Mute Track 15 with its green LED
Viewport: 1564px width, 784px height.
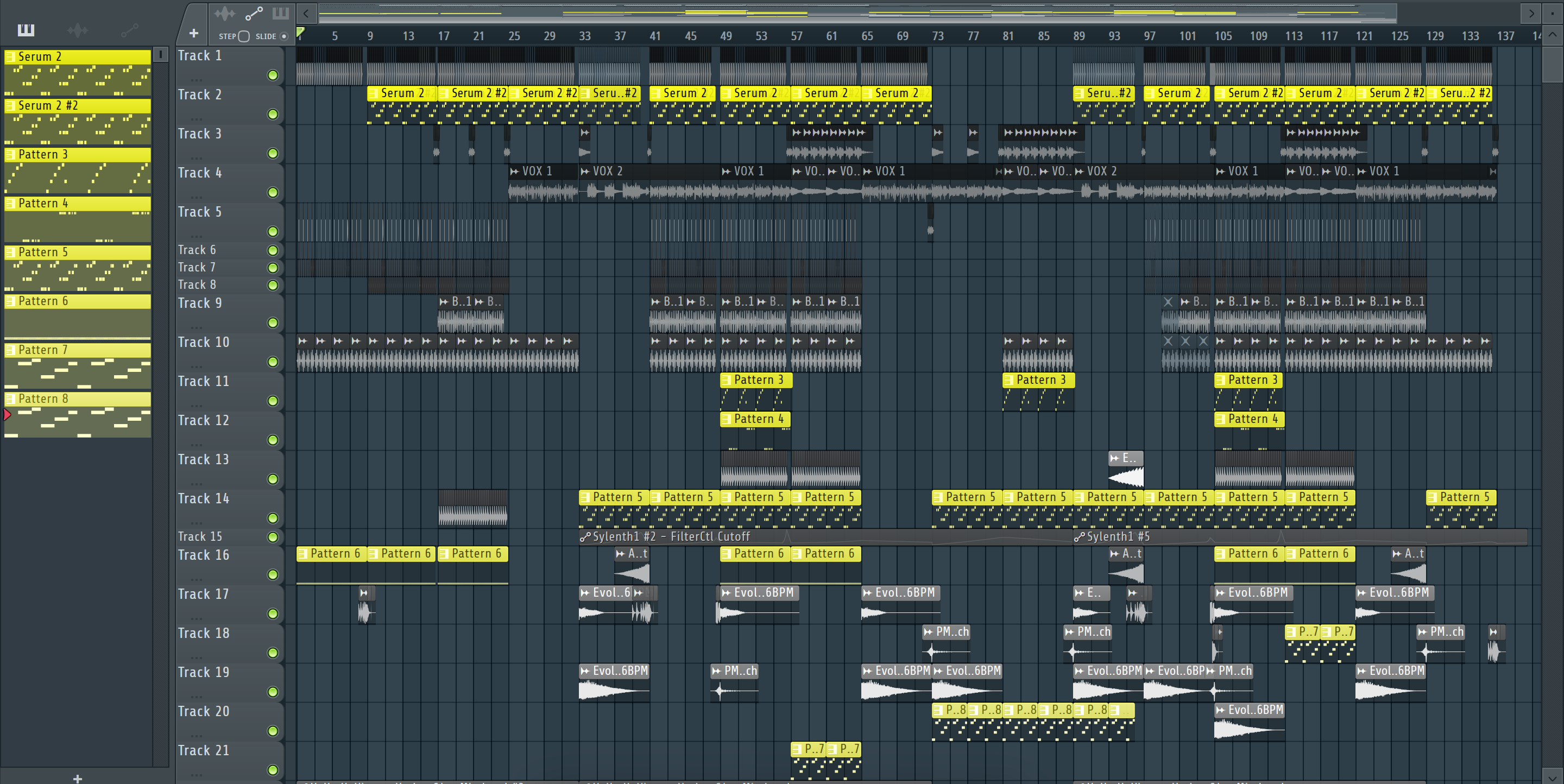pos(273,537)
